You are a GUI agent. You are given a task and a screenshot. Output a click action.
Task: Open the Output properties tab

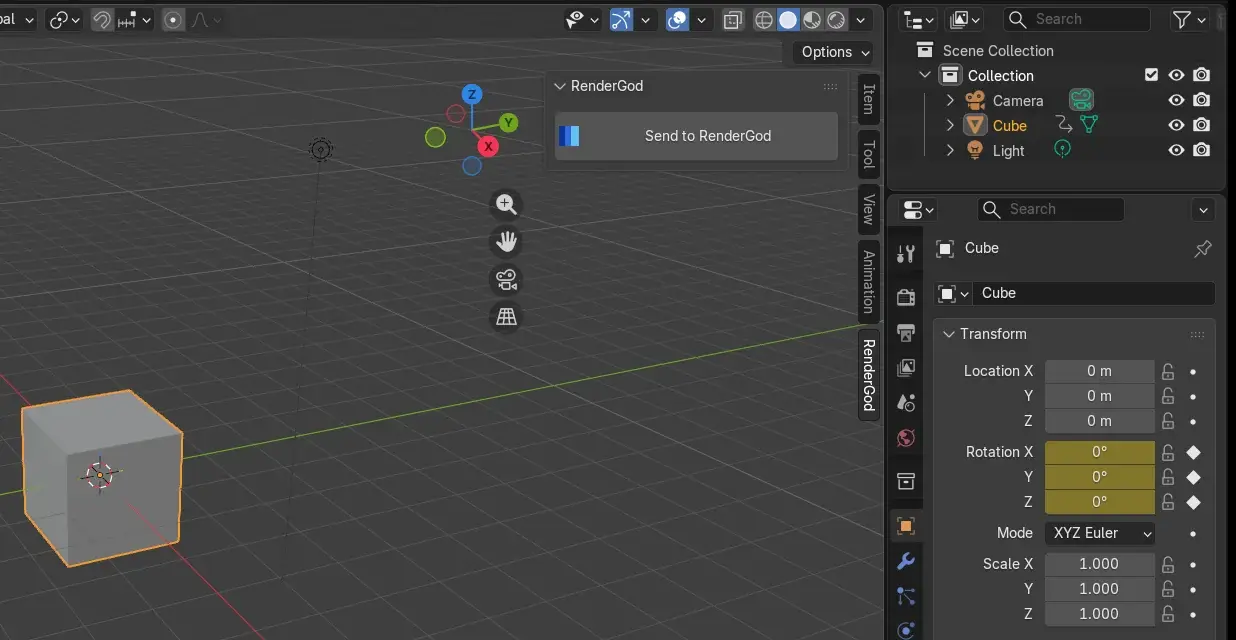click(906, 333)
